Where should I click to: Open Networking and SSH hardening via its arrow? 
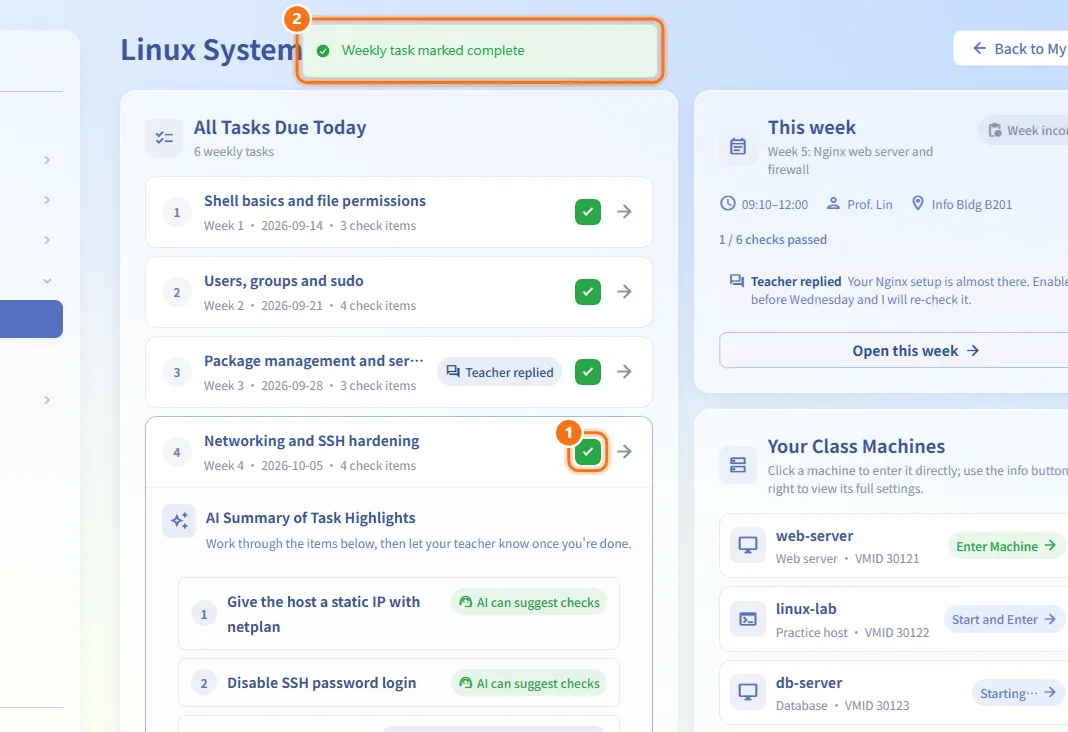624,451
